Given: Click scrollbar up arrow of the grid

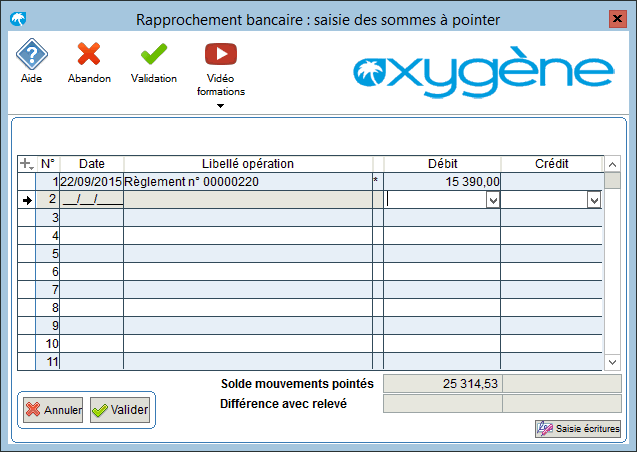Looking at the screenshot, I should click(613, 164).
